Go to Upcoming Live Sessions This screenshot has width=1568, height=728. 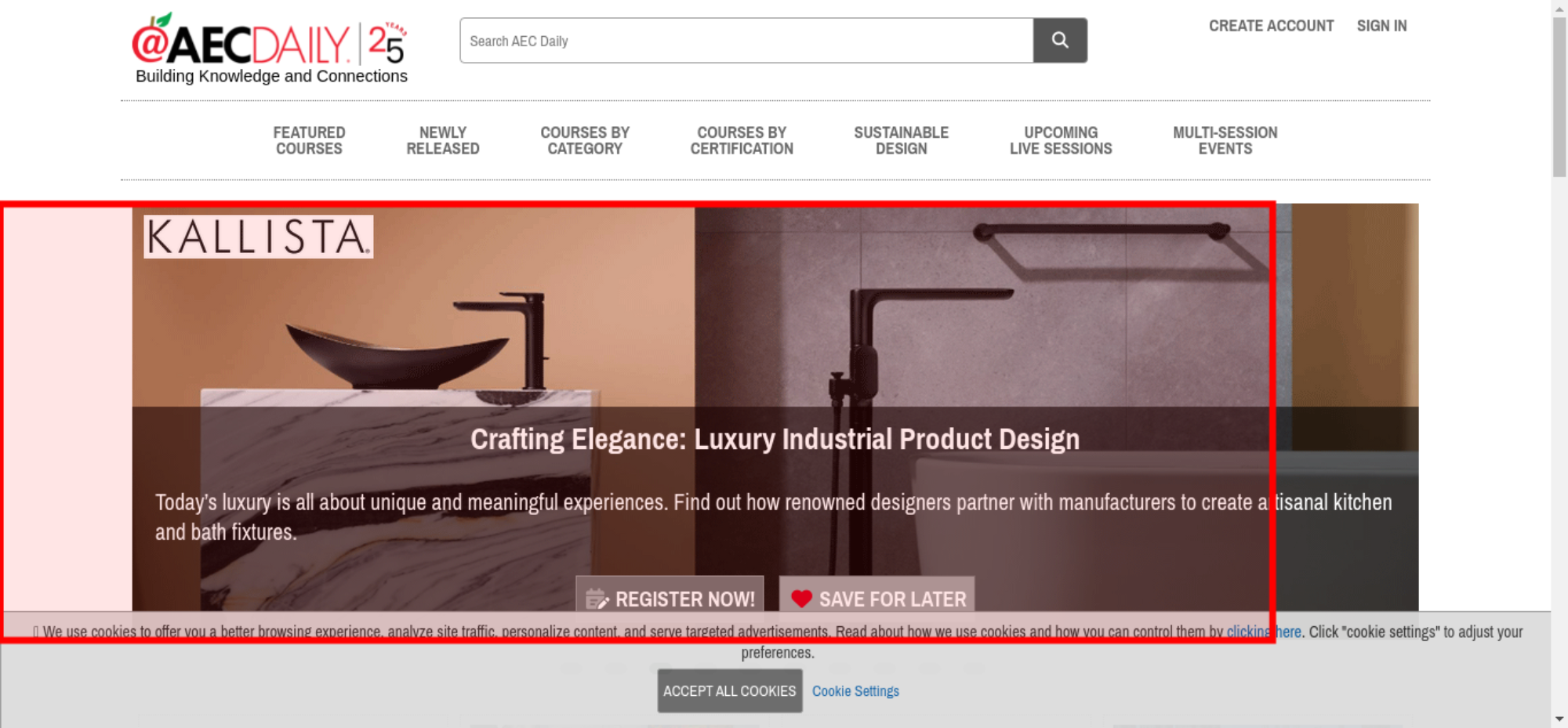tap(1061, 141)
